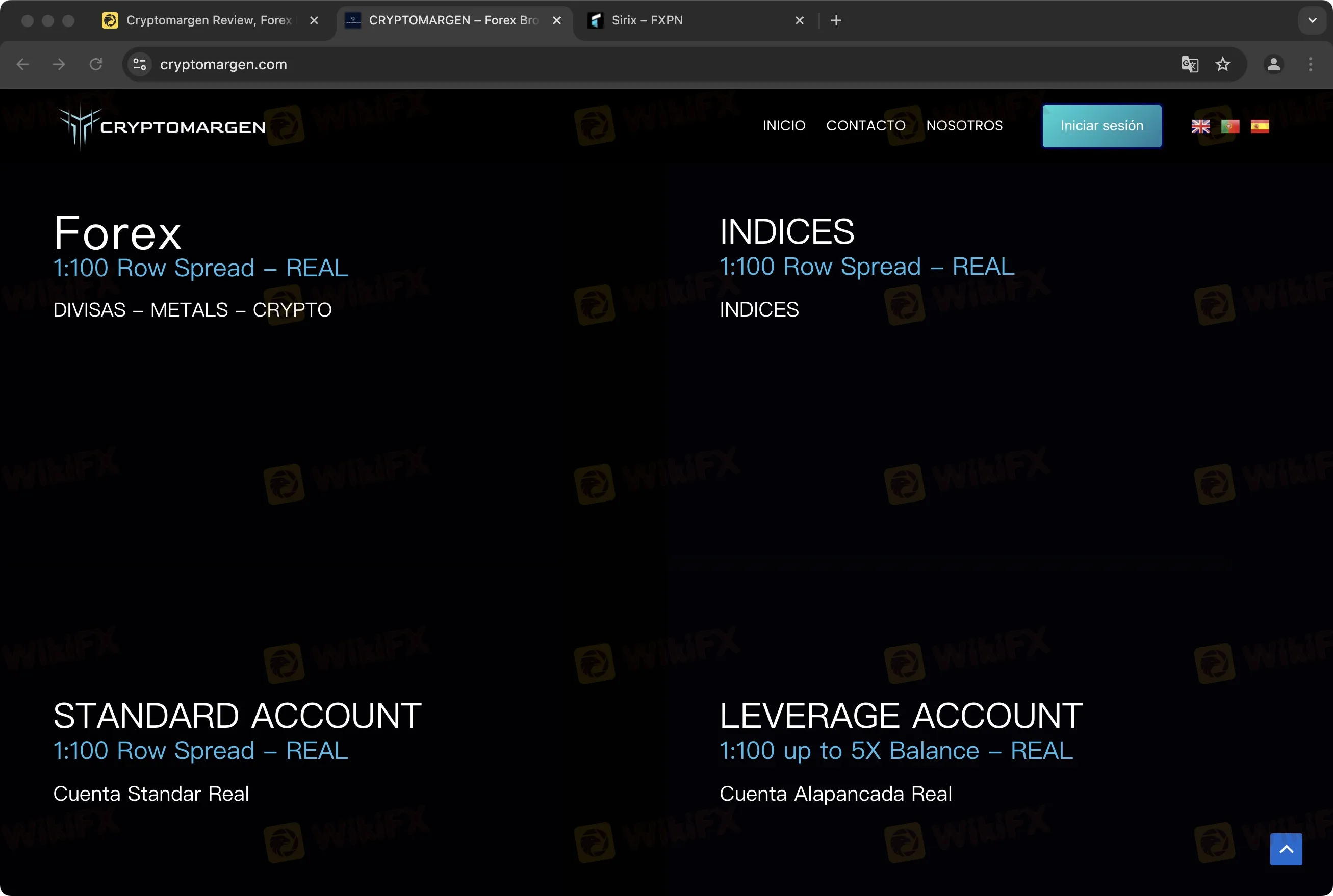Image resolution: width=1333 pixels, height=896 pixels.
Task: Click the browser menu kebab icon
Action: click(1310, 64)
